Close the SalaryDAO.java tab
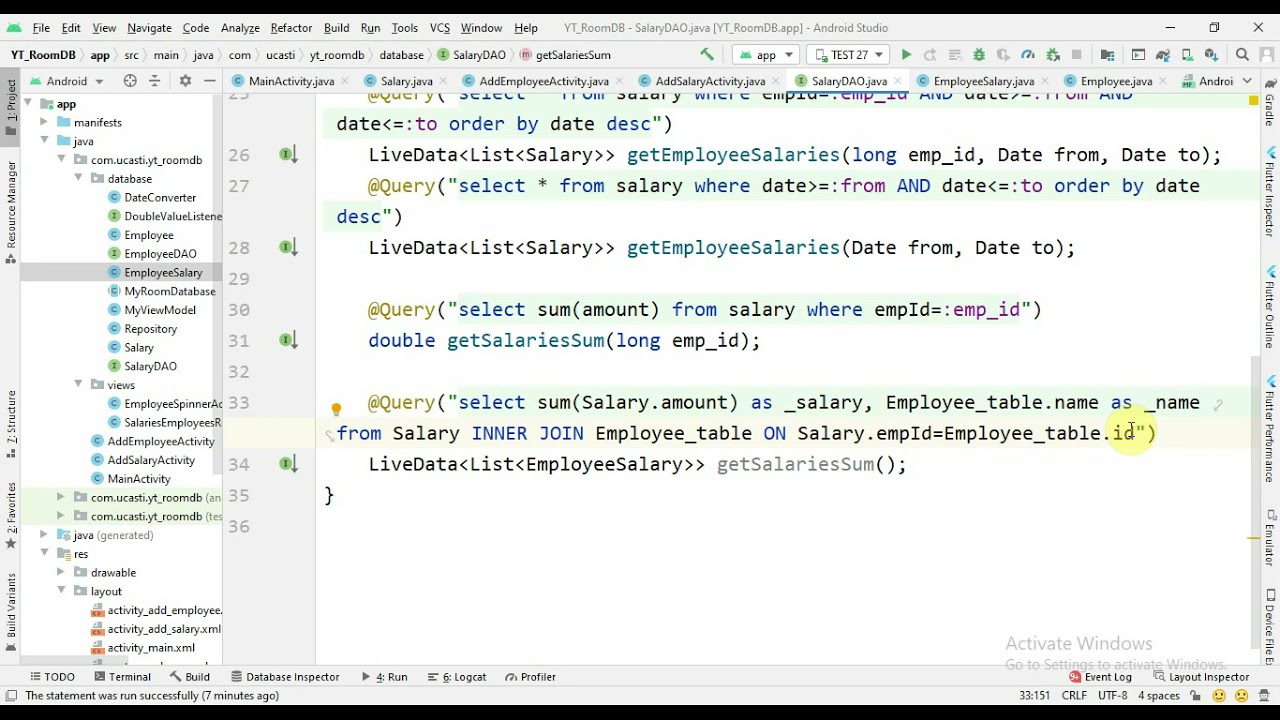The height and width of the screenshot is (720, 1280). click(x=896, y=81)
